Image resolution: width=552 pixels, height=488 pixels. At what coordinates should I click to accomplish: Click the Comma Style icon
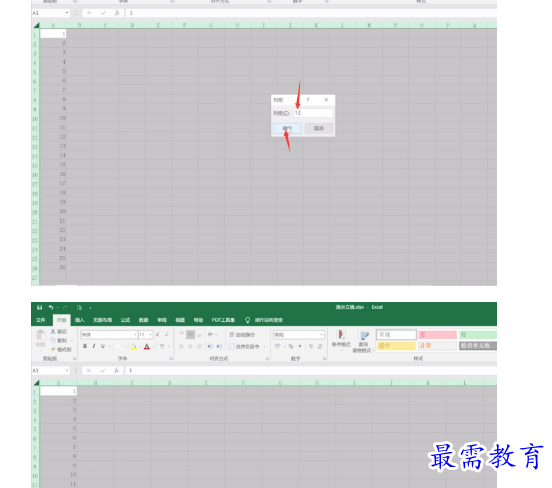[x=300, y=346]
